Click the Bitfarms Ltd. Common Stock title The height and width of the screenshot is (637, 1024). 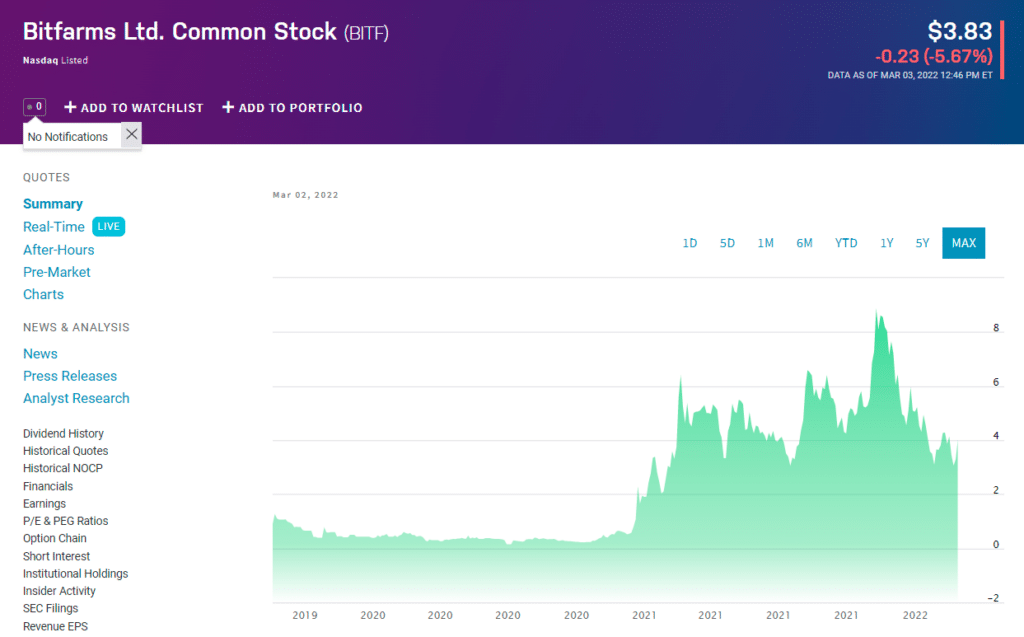click(180, 31)
